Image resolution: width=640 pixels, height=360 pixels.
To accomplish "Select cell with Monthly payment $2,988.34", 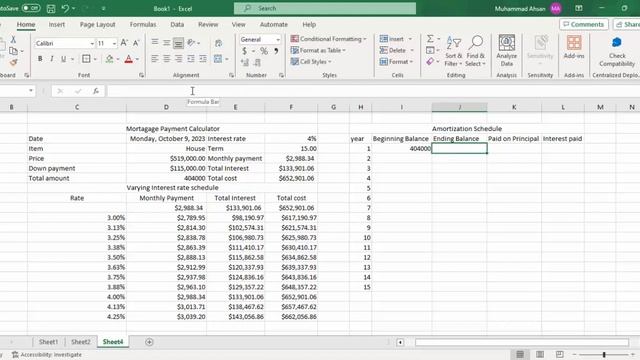I will [291, 158].
